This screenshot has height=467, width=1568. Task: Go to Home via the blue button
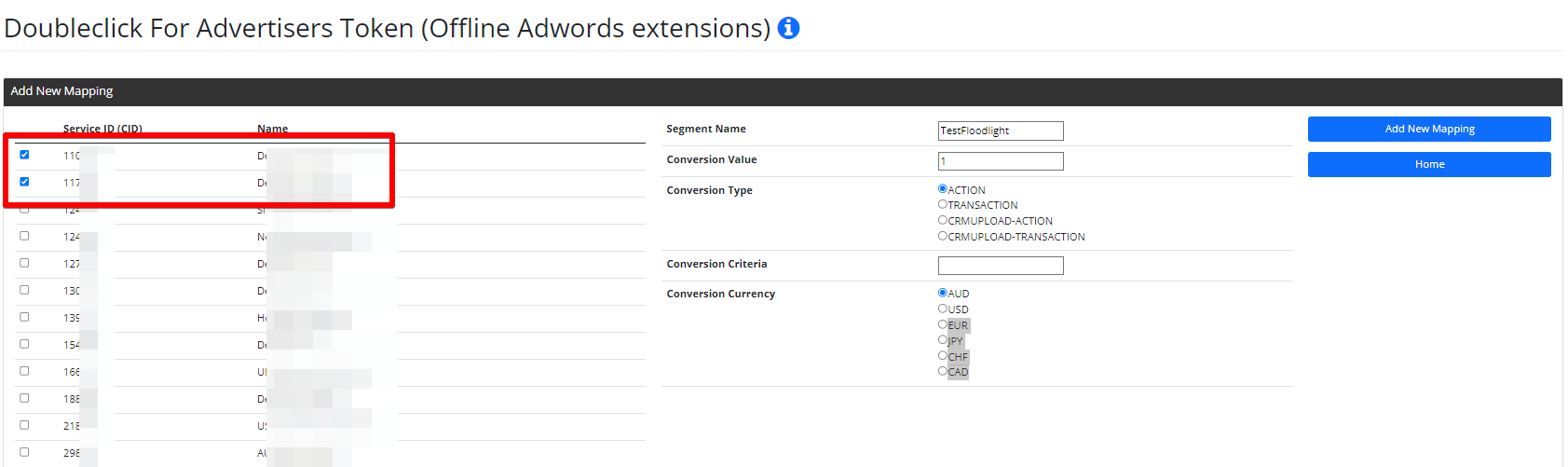point(1429,164)
